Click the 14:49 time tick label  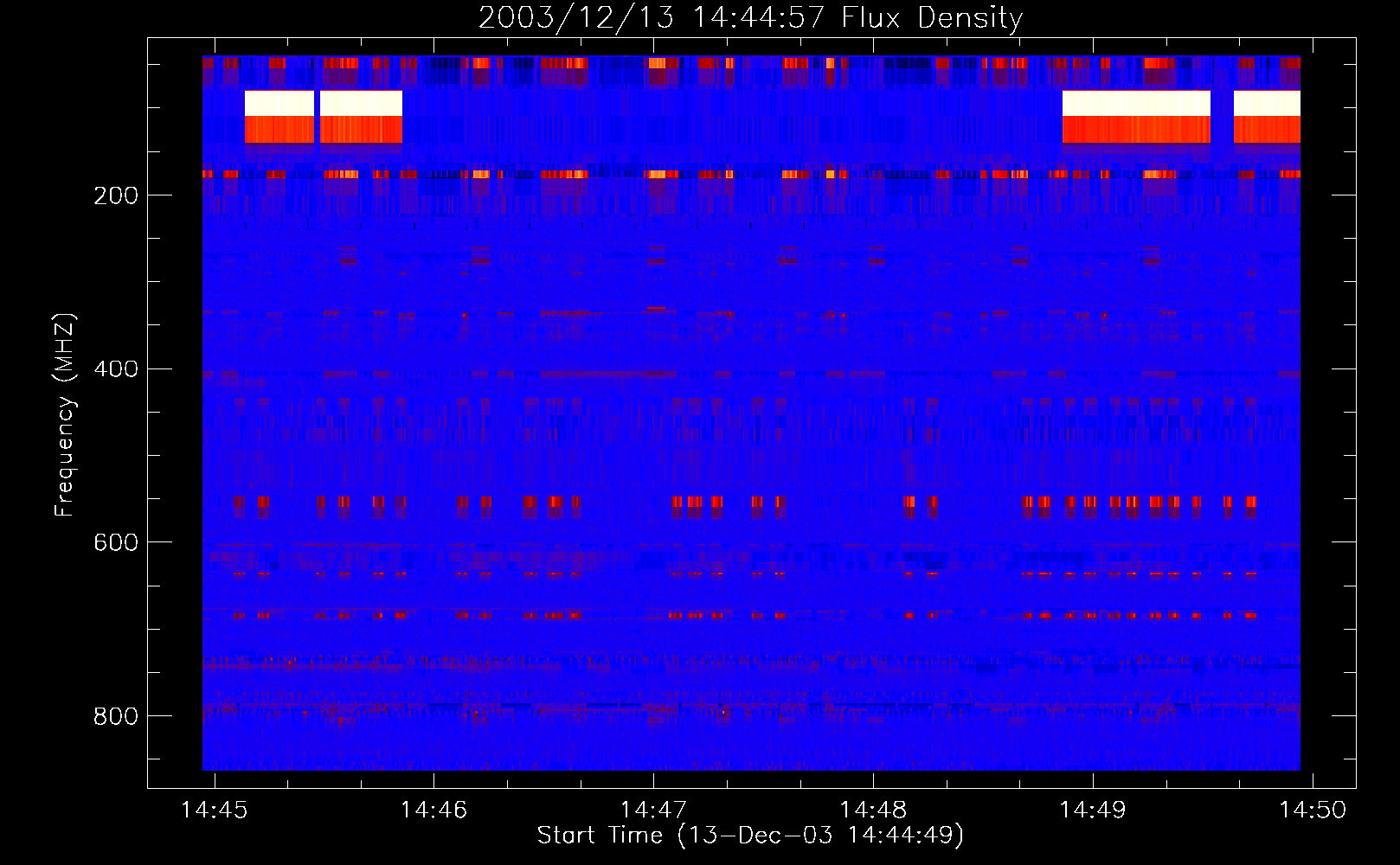pos(1093,810)
